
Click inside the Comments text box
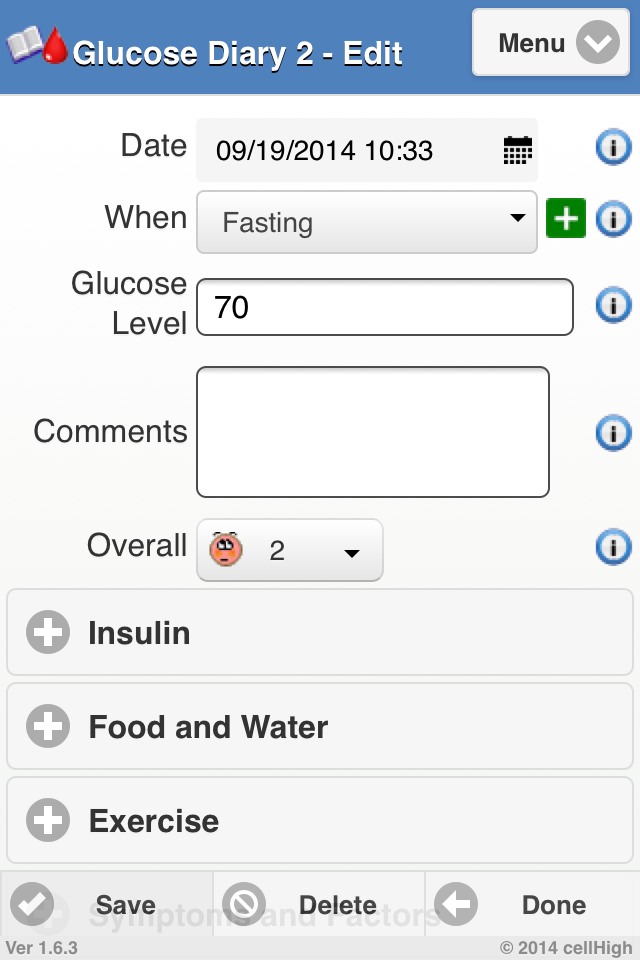[x=373, y=432]
